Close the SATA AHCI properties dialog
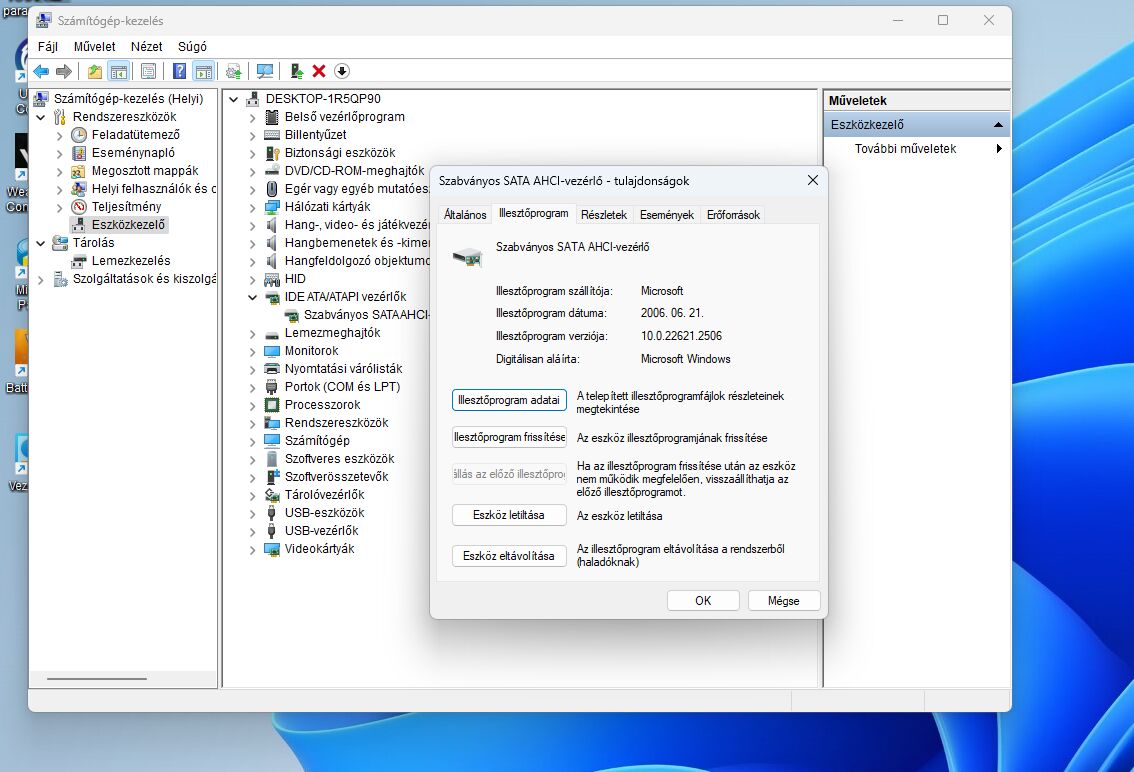This screenshot has height=772, width=1134. (813, 180)
